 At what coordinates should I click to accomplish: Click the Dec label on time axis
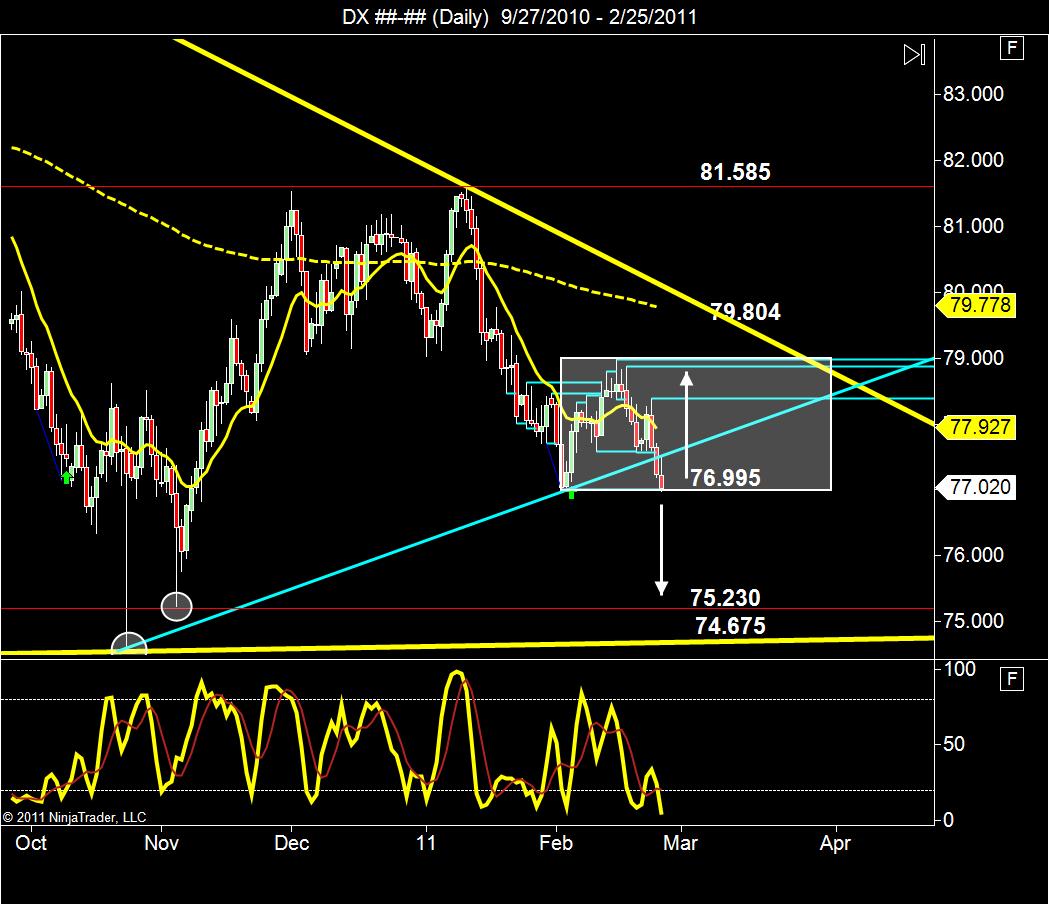point(292,843)
